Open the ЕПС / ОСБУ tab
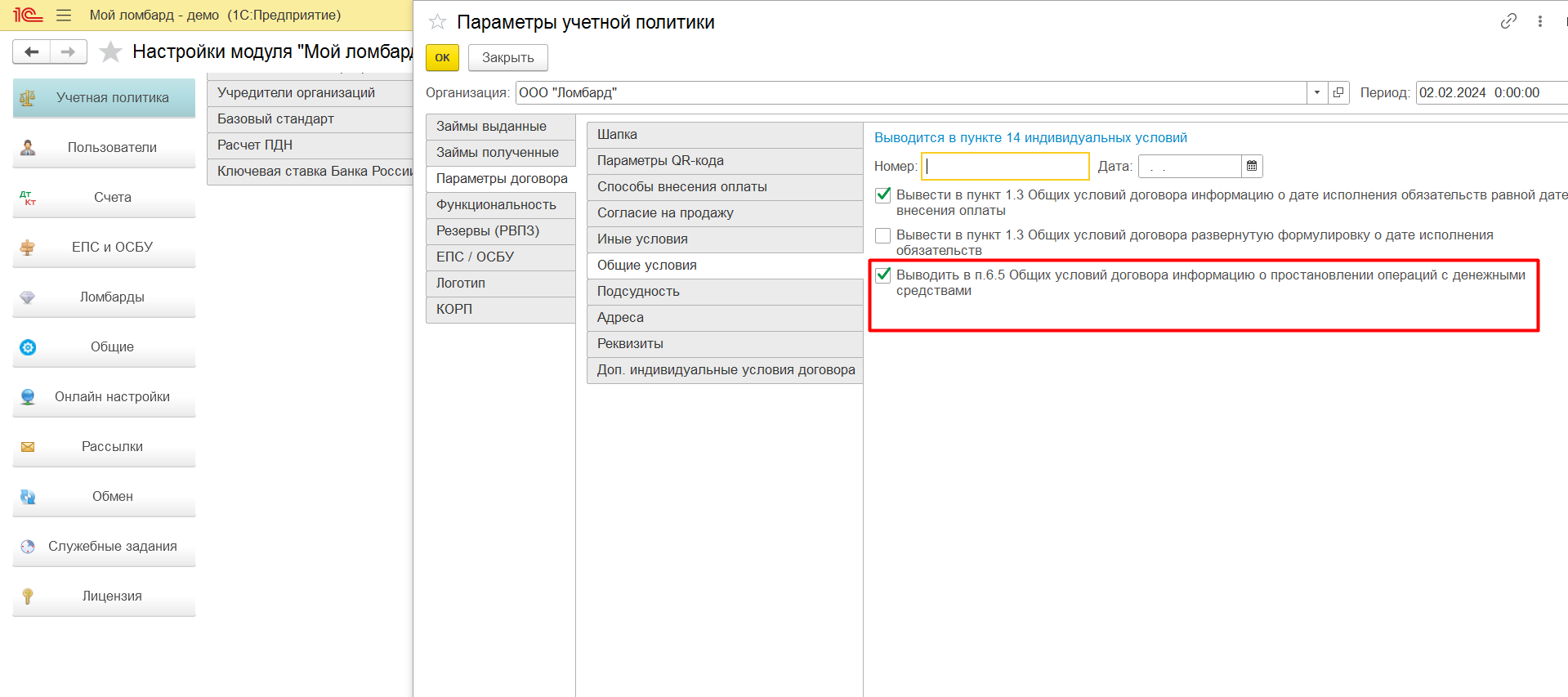Screen dimensions: 1568x697 coord(500,257)
